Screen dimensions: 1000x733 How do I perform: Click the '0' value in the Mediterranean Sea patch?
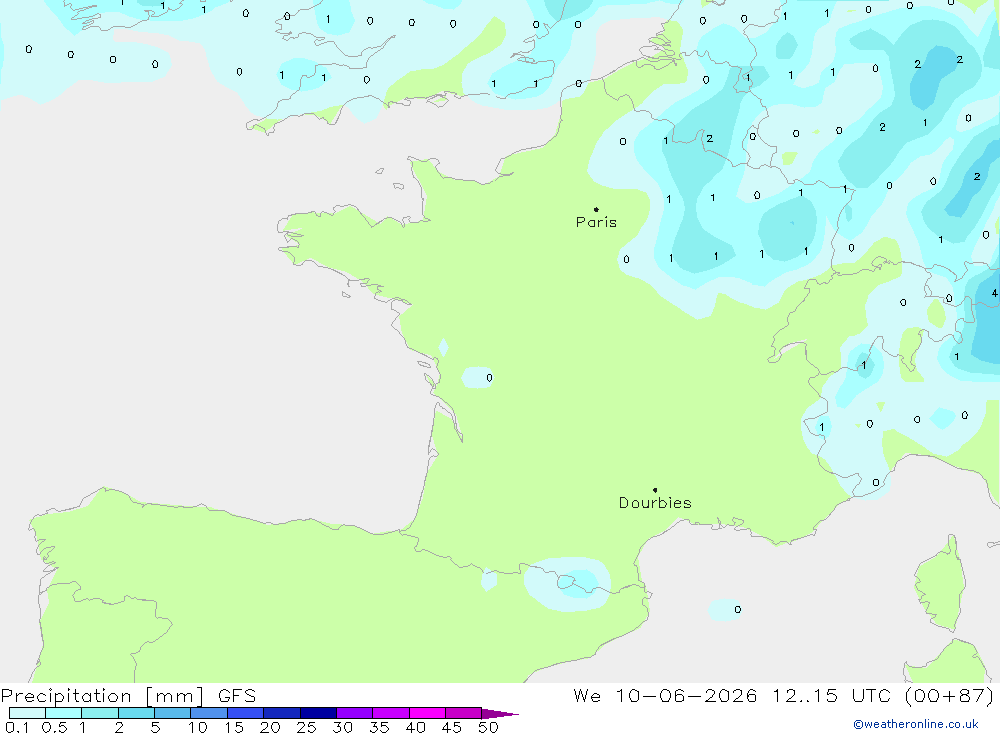click(x=737, y=609)
